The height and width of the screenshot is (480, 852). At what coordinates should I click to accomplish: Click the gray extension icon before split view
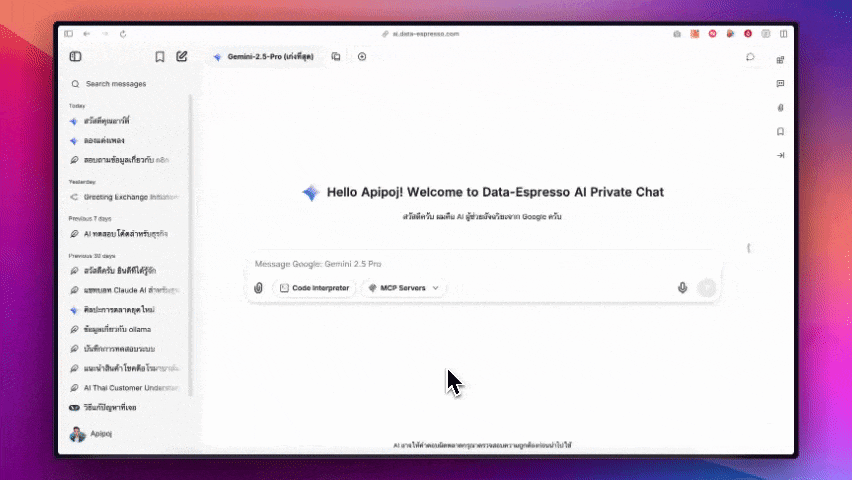pos(766,34)
